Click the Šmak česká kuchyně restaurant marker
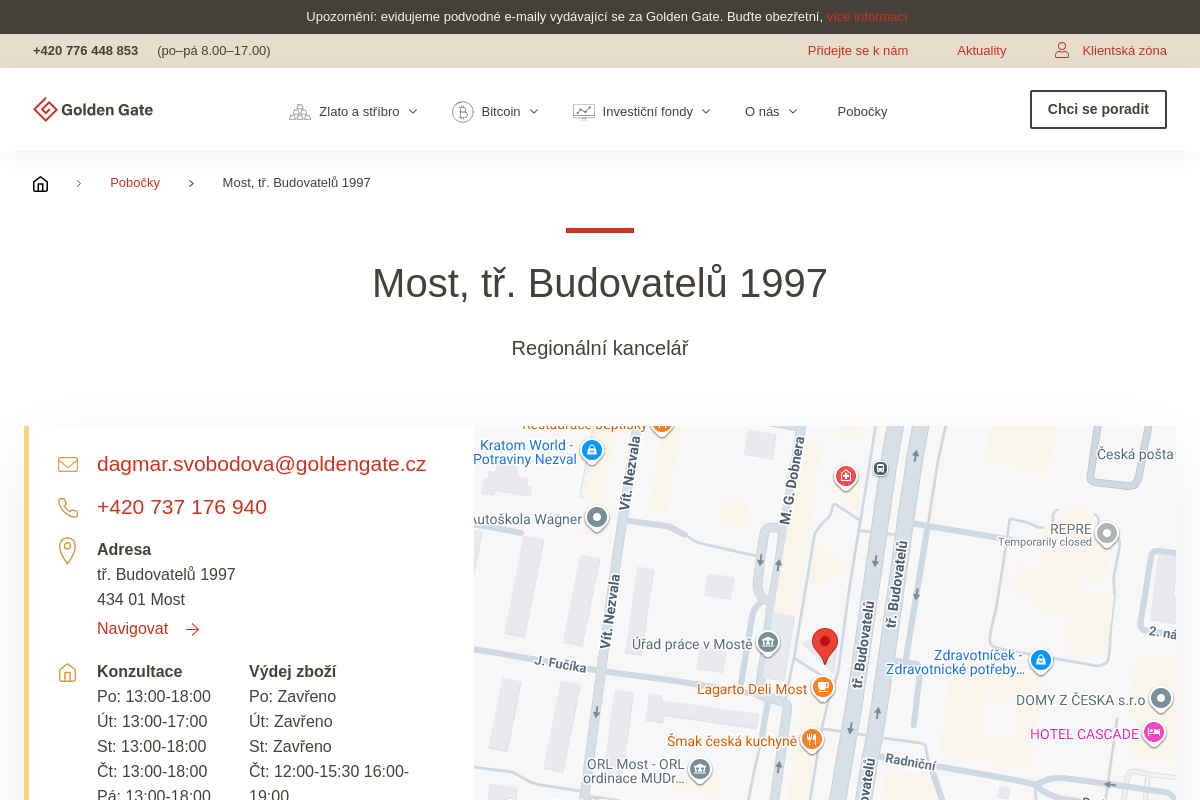This screenshot has height=800, width=1200. (x=811, y=740)
